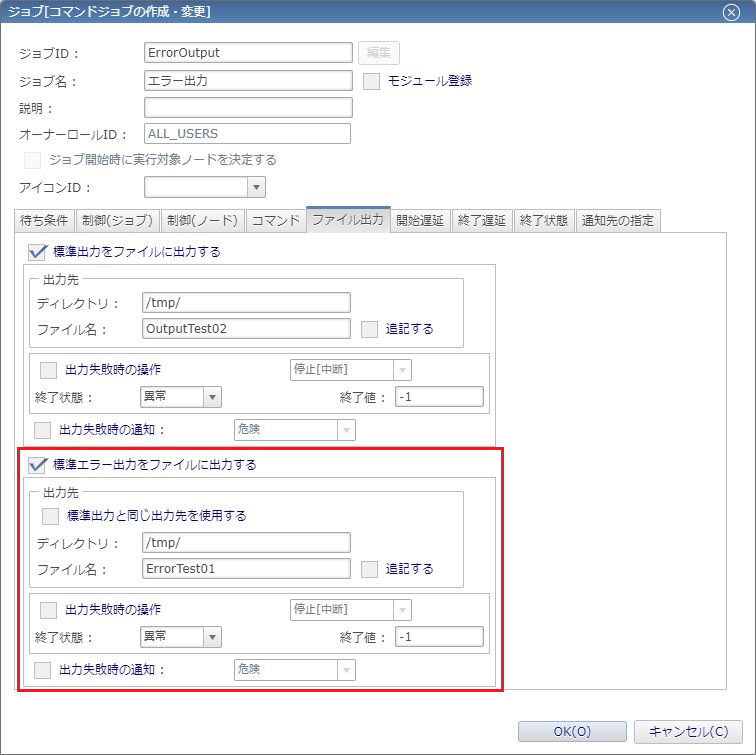
Task: Switch to the コマンド tab
Action: click(276, 221)
